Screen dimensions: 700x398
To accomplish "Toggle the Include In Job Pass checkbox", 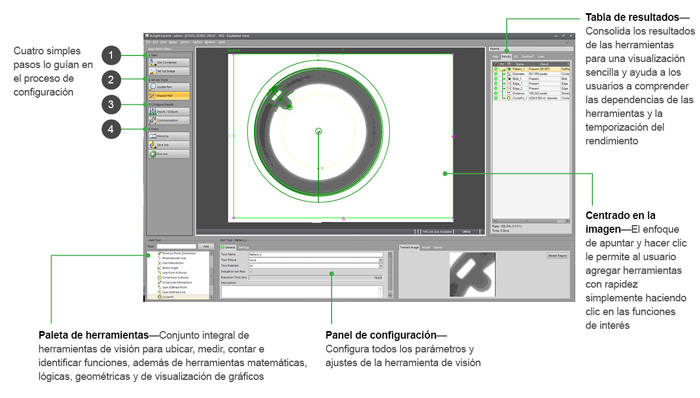I will pyautogui.click(x=250, y=271).
